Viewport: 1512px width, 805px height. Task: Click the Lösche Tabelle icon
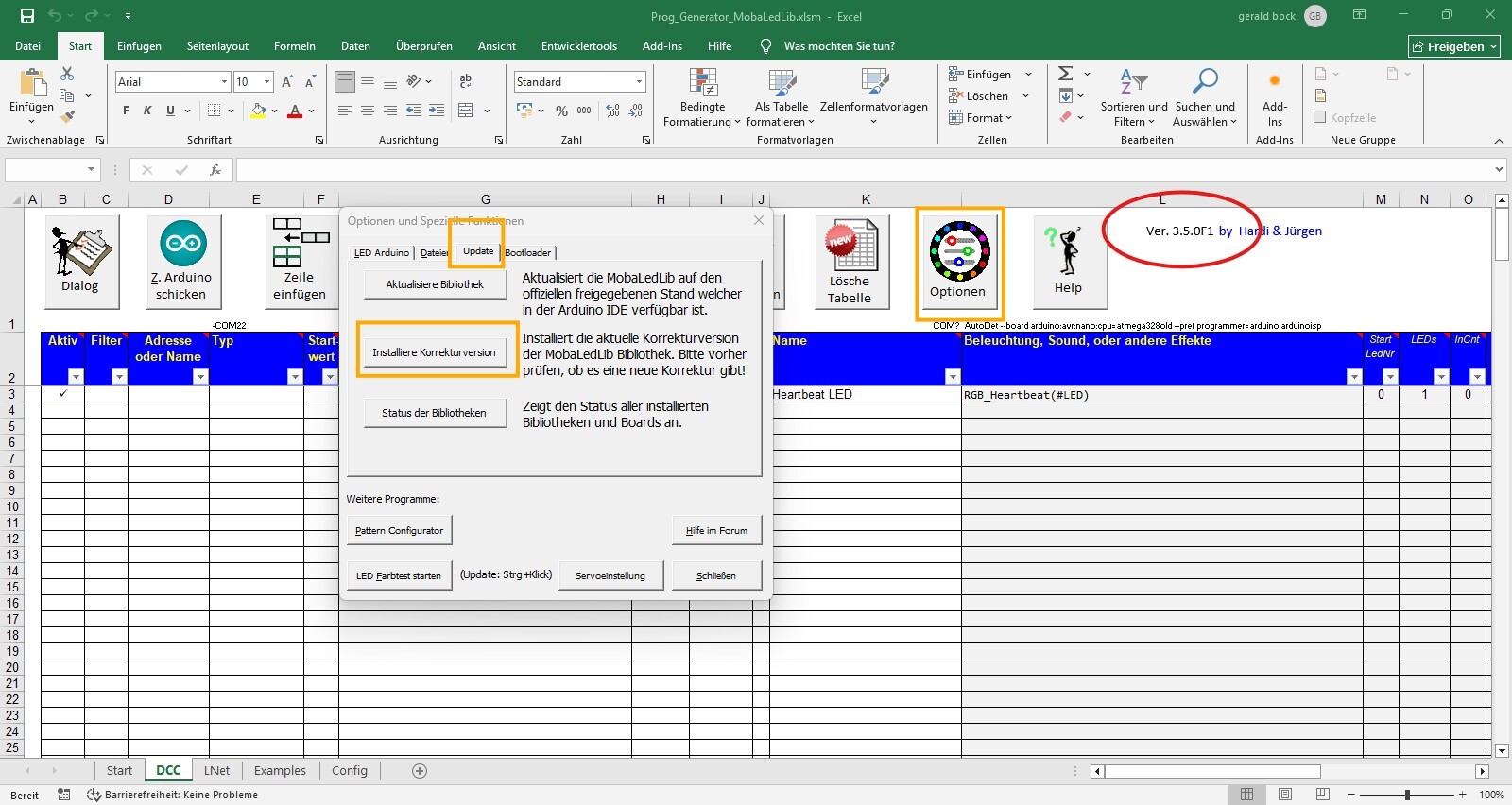click(x=850, y=261)
